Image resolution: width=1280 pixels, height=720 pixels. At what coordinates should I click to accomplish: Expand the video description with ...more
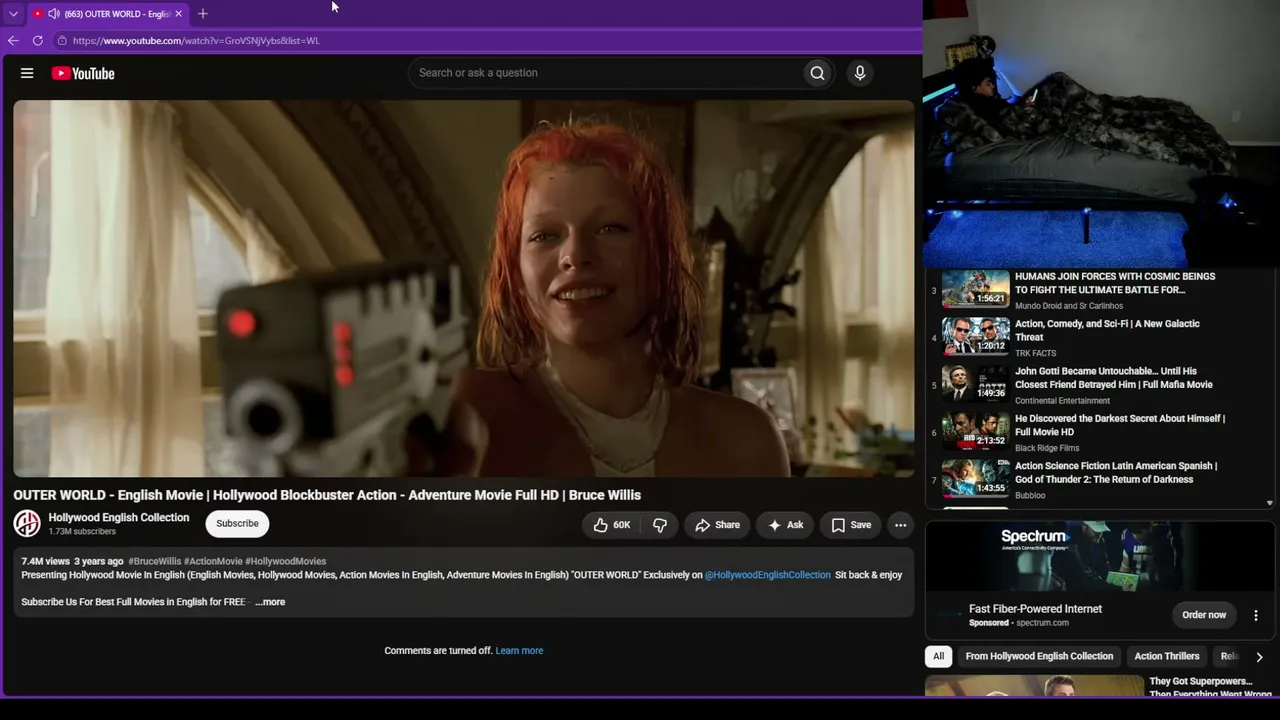coord(270,602)
